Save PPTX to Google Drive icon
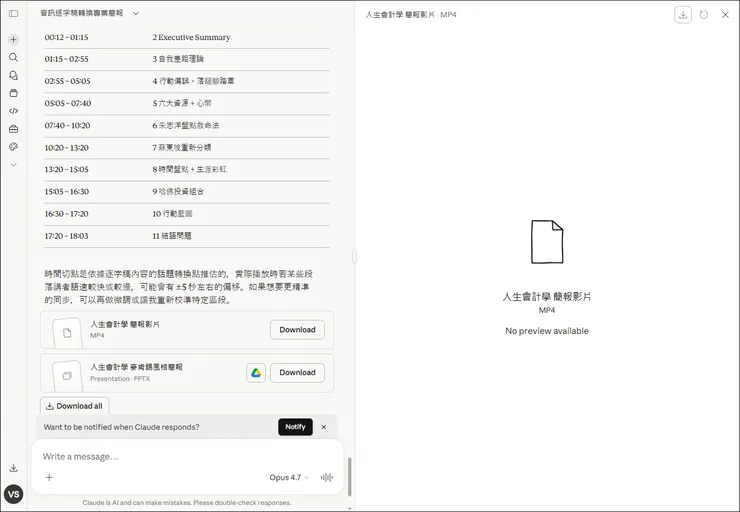This screenshot has height=512, width=740. (256, 373)
